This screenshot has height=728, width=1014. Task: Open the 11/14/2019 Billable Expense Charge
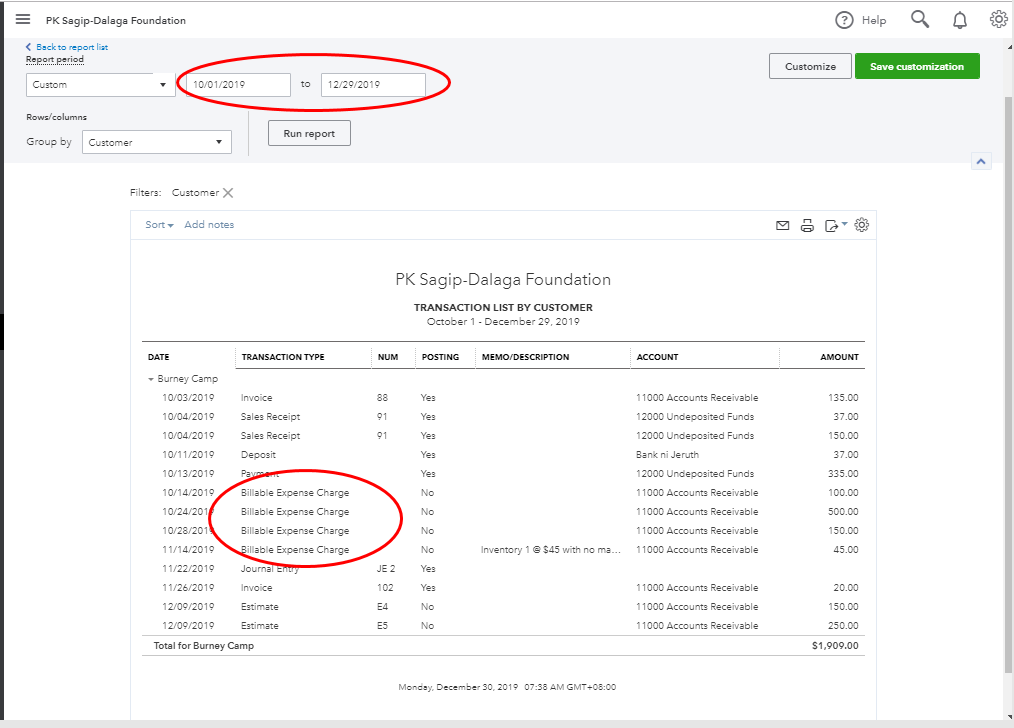[295, 550]
